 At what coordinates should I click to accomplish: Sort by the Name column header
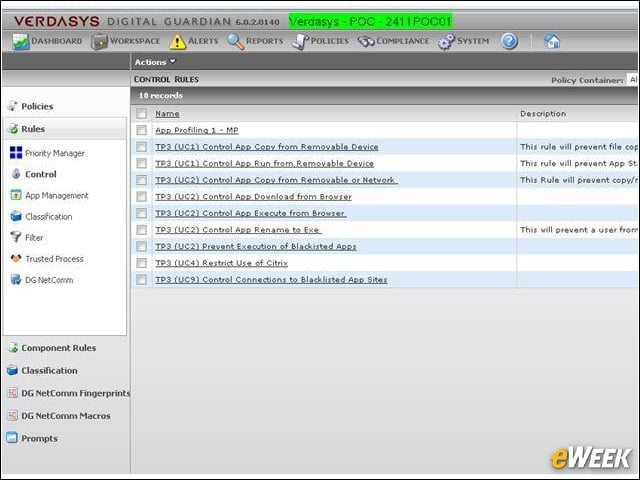coord(167,114)
